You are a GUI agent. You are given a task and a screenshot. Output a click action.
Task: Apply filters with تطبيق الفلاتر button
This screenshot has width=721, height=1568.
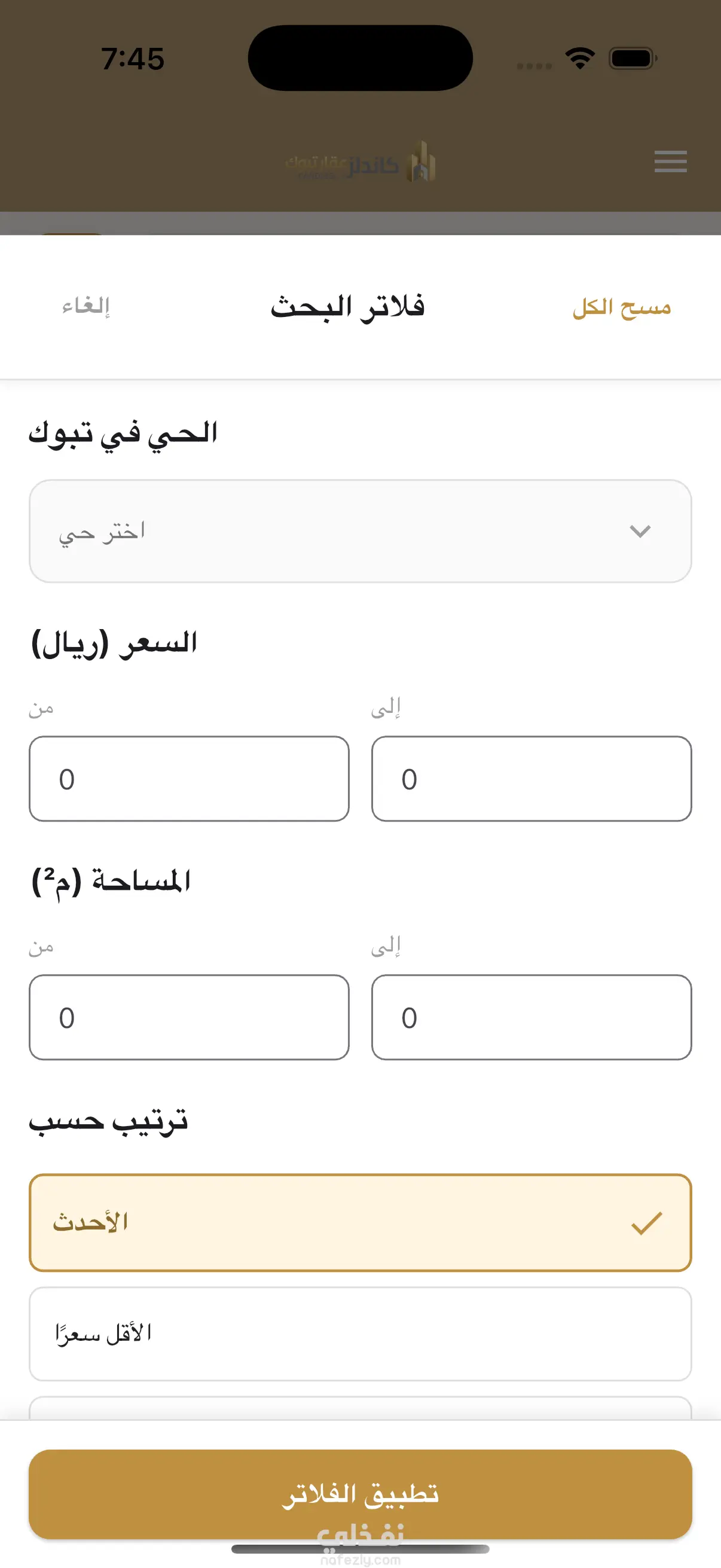click(x=360, y=1494)
